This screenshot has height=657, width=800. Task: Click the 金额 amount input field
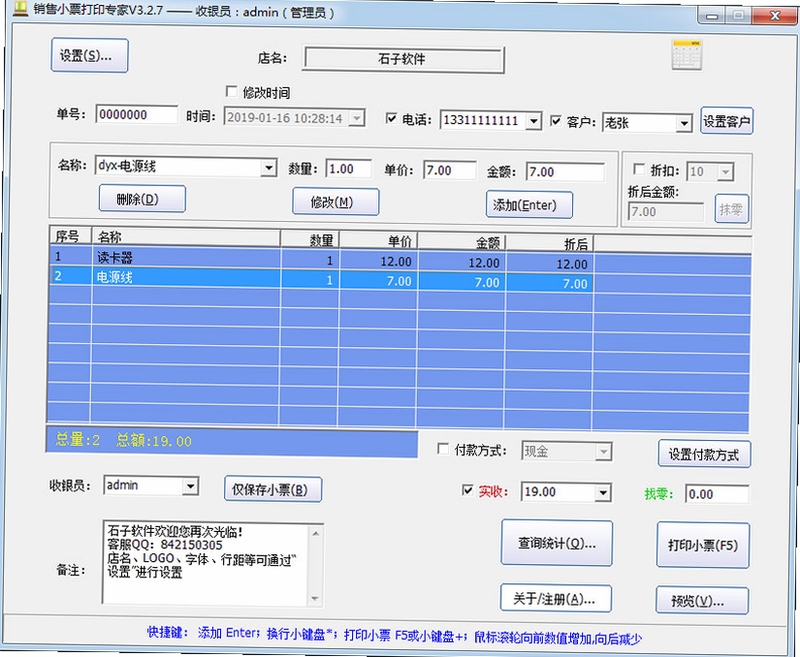pyautogui.click(x=565, y=172)
